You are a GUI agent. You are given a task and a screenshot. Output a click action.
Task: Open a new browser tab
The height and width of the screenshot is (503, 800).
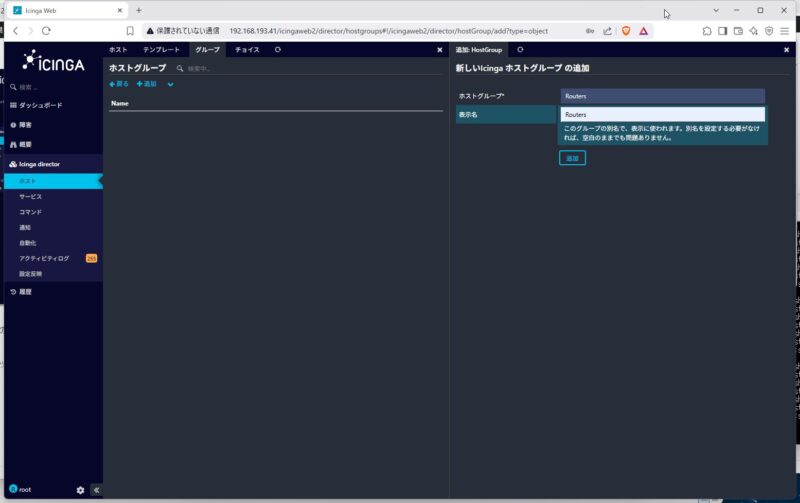click(139, 10)
